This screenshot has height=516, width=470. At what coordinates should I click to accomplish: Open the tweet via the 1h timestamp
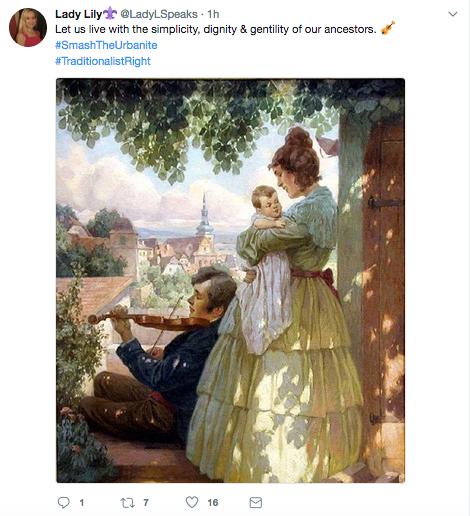point(213,14)
